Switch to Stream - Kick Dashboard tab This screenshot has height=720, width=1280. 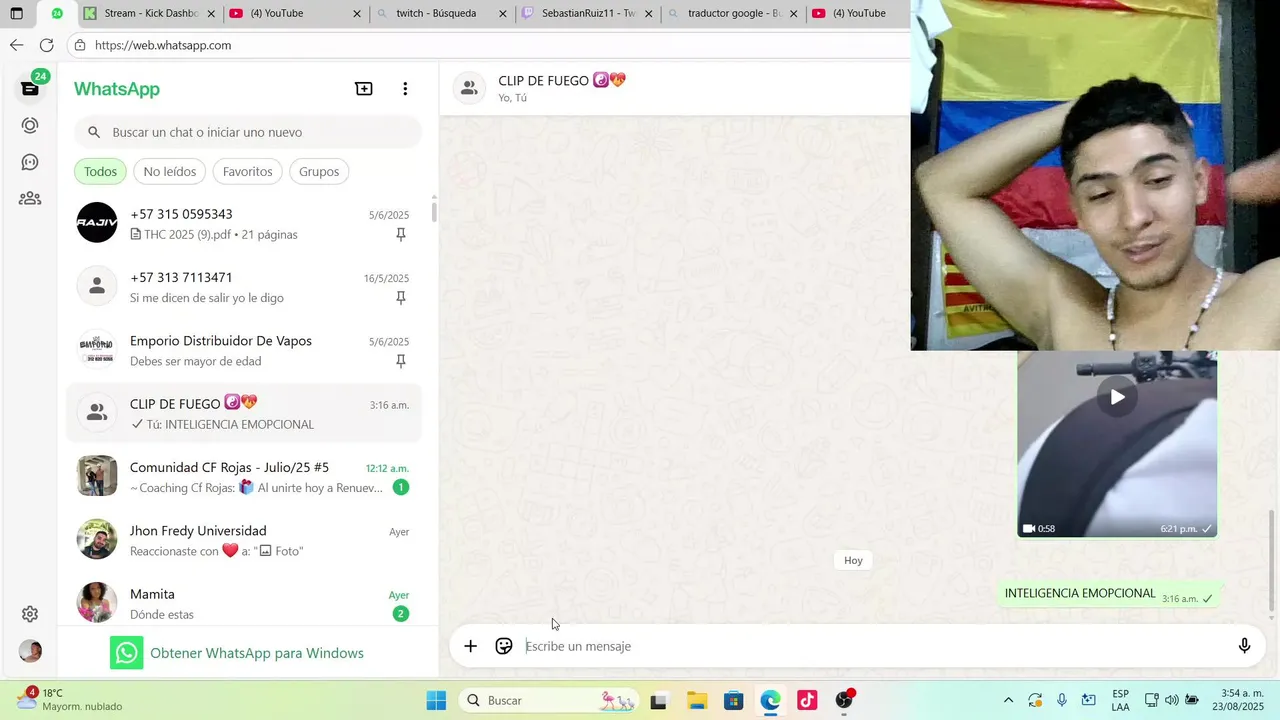coord(151,13)
